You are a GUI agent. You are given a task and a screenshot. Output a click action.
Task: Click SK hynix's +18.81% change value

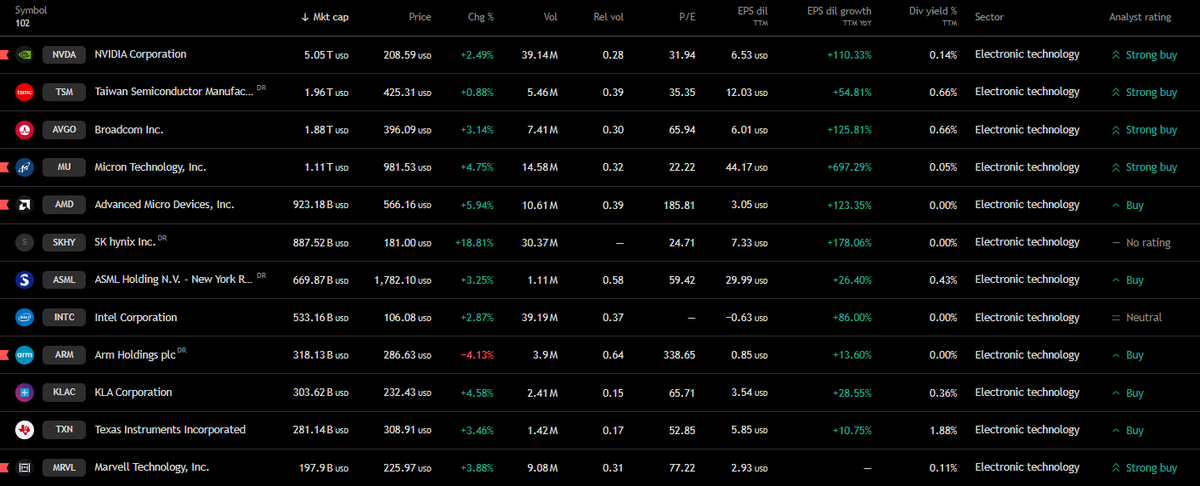(475, 242)
